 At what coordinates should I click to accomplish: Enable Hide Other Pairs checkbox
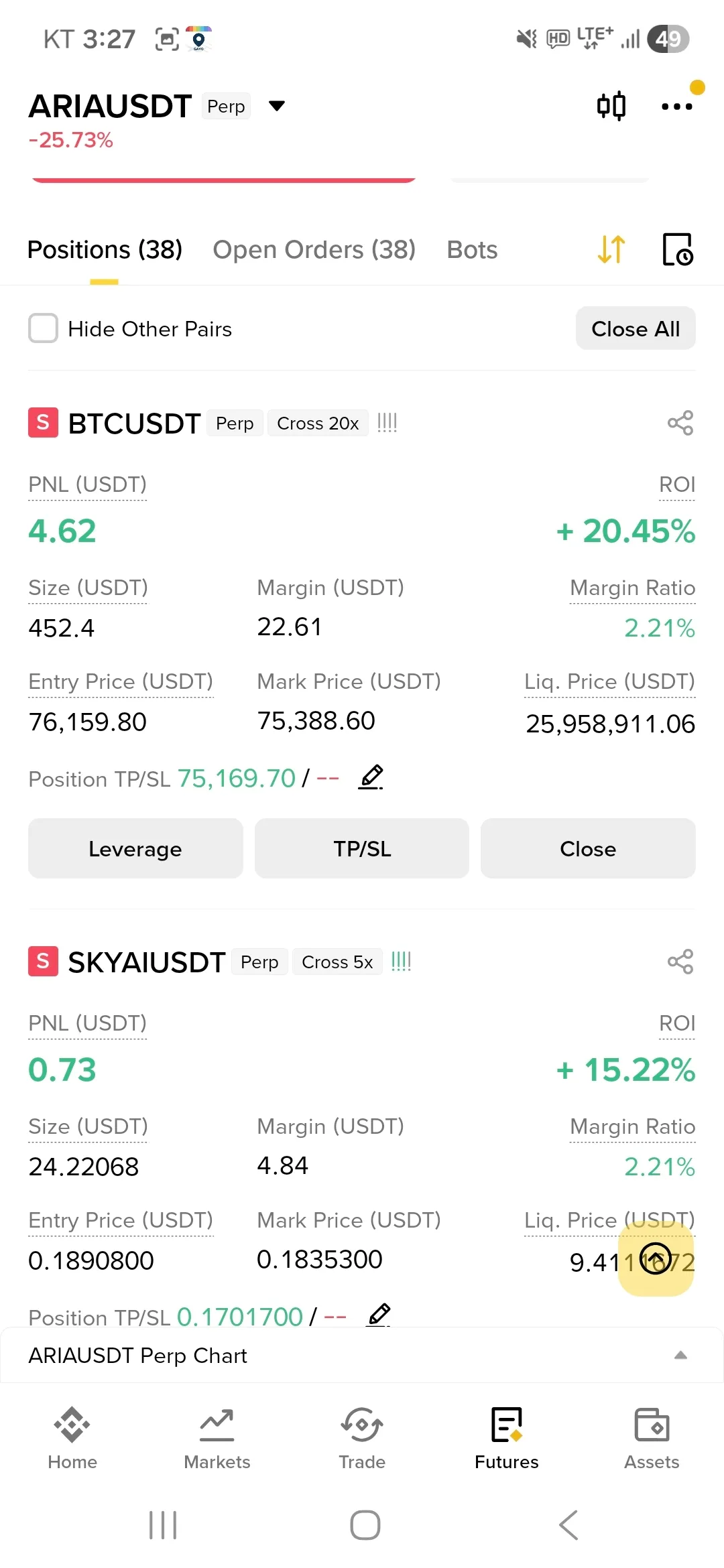pos(44,328)
